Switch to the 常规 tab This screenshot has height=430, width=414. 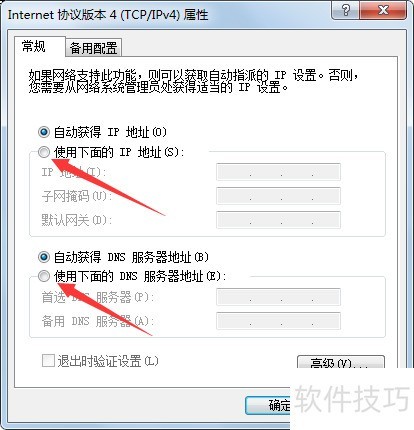click(x=33, y=47)
